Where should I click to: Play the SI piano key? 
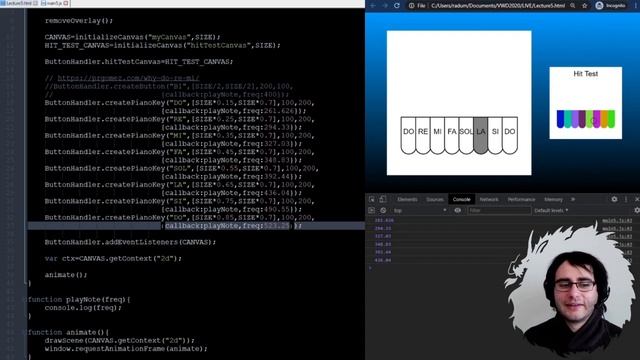pyautogui.click(x=495, y=135)
